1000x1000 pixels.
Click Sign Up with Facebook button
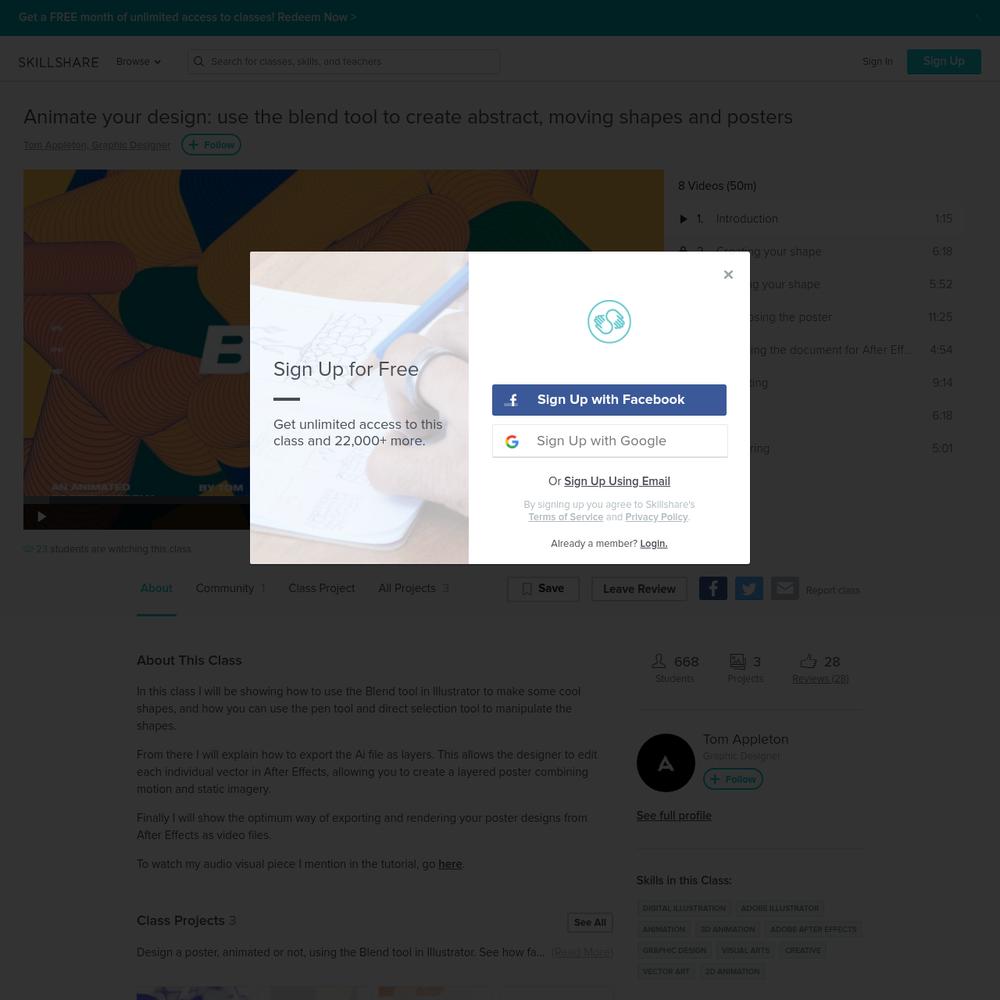609,400
